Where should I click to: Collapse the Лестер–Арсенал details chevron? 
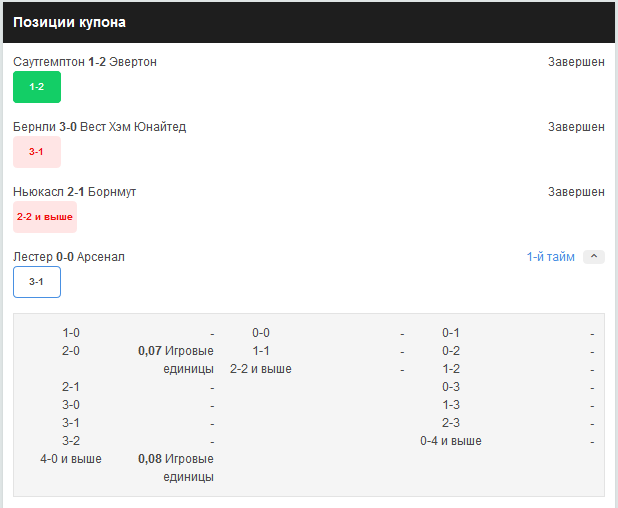(x=594, y=257)
